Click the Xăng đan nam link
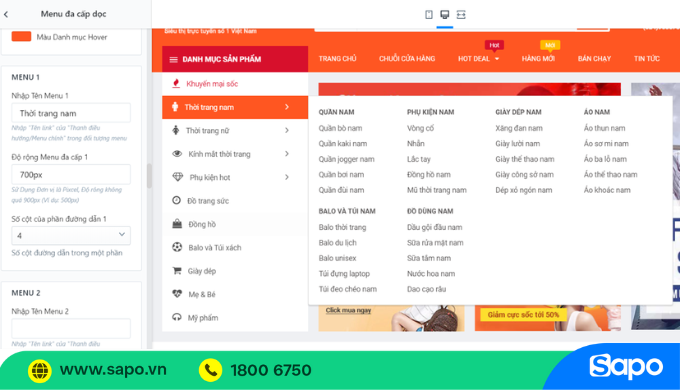The width and height of the screenshot is (680, 390). click(x=519, y=128)
